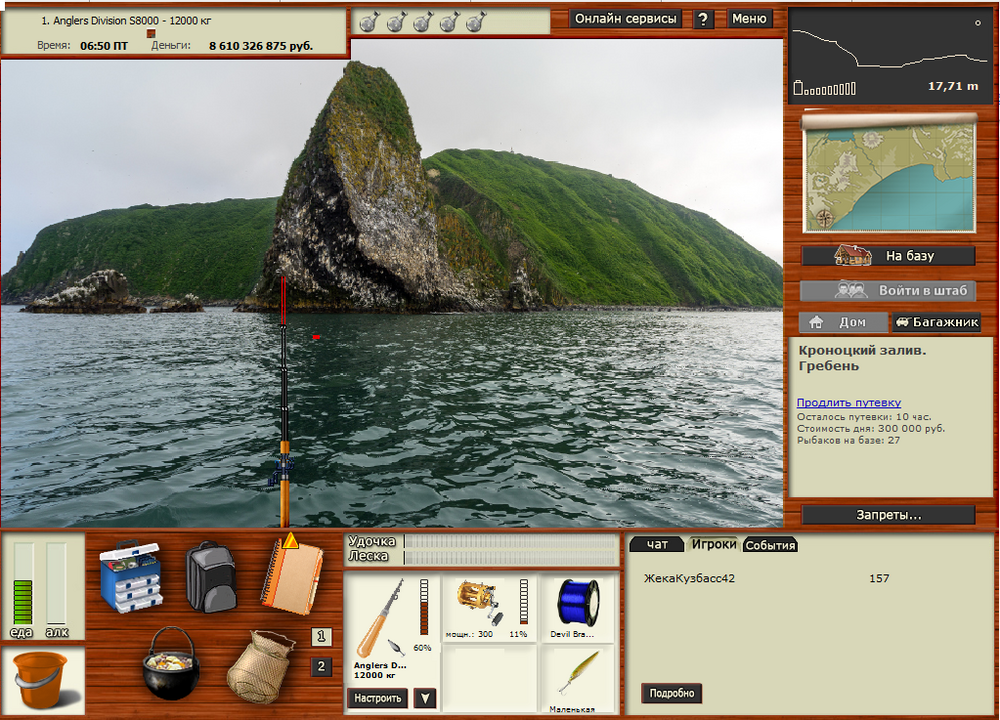Open the backpack inventory
Screen dimensions: 1000x720
(211, 576)
